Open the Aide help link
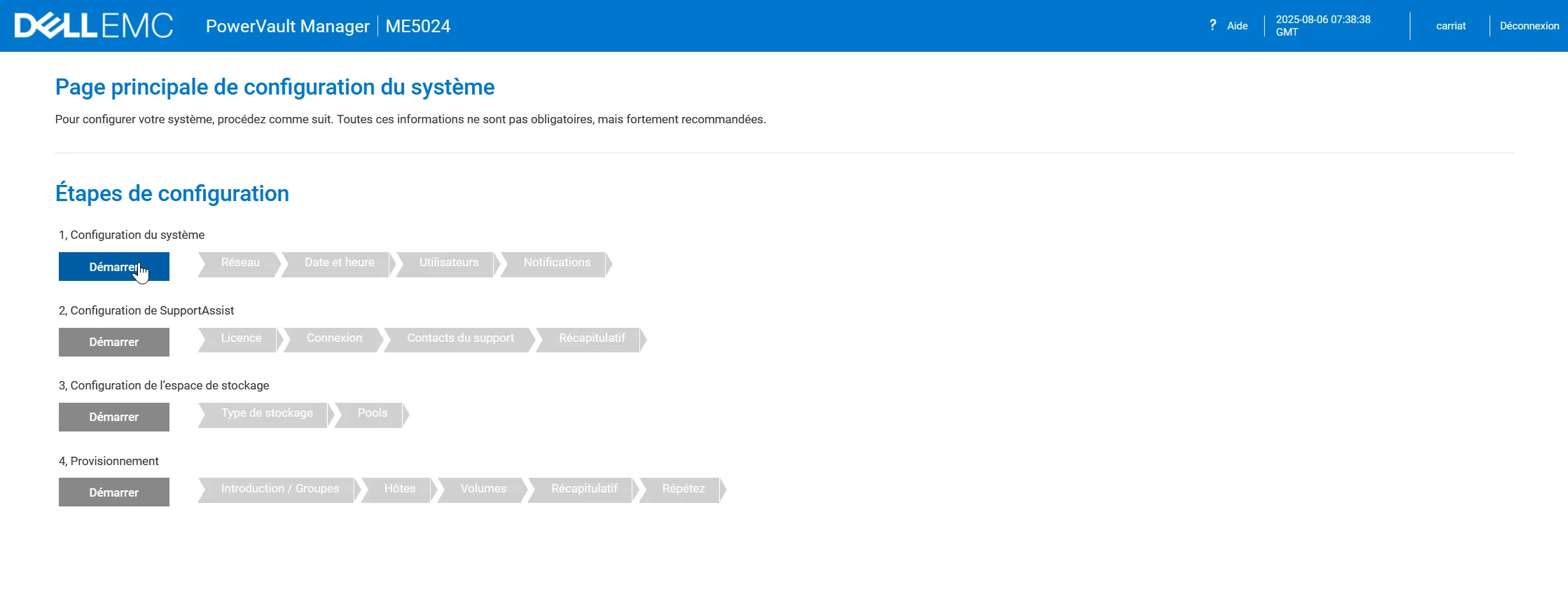 [x=1237, y=26]
